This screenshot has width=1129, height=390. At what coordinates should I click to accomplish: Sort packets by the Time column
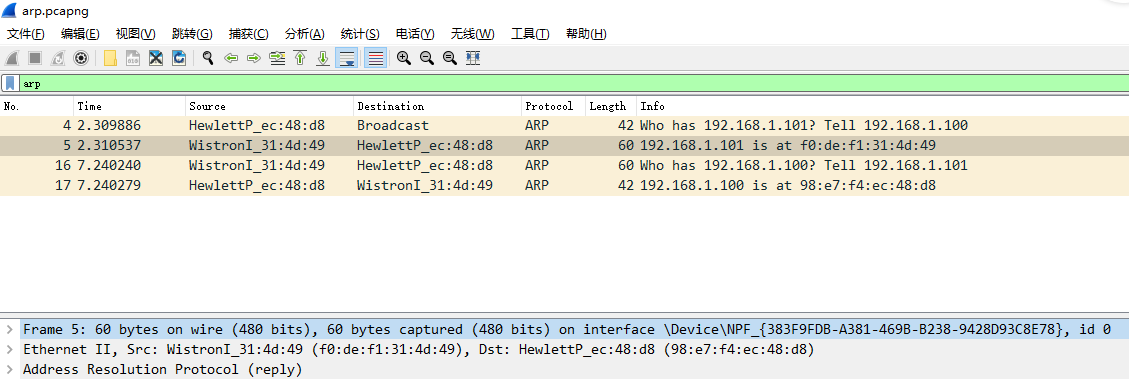(129, 106)
